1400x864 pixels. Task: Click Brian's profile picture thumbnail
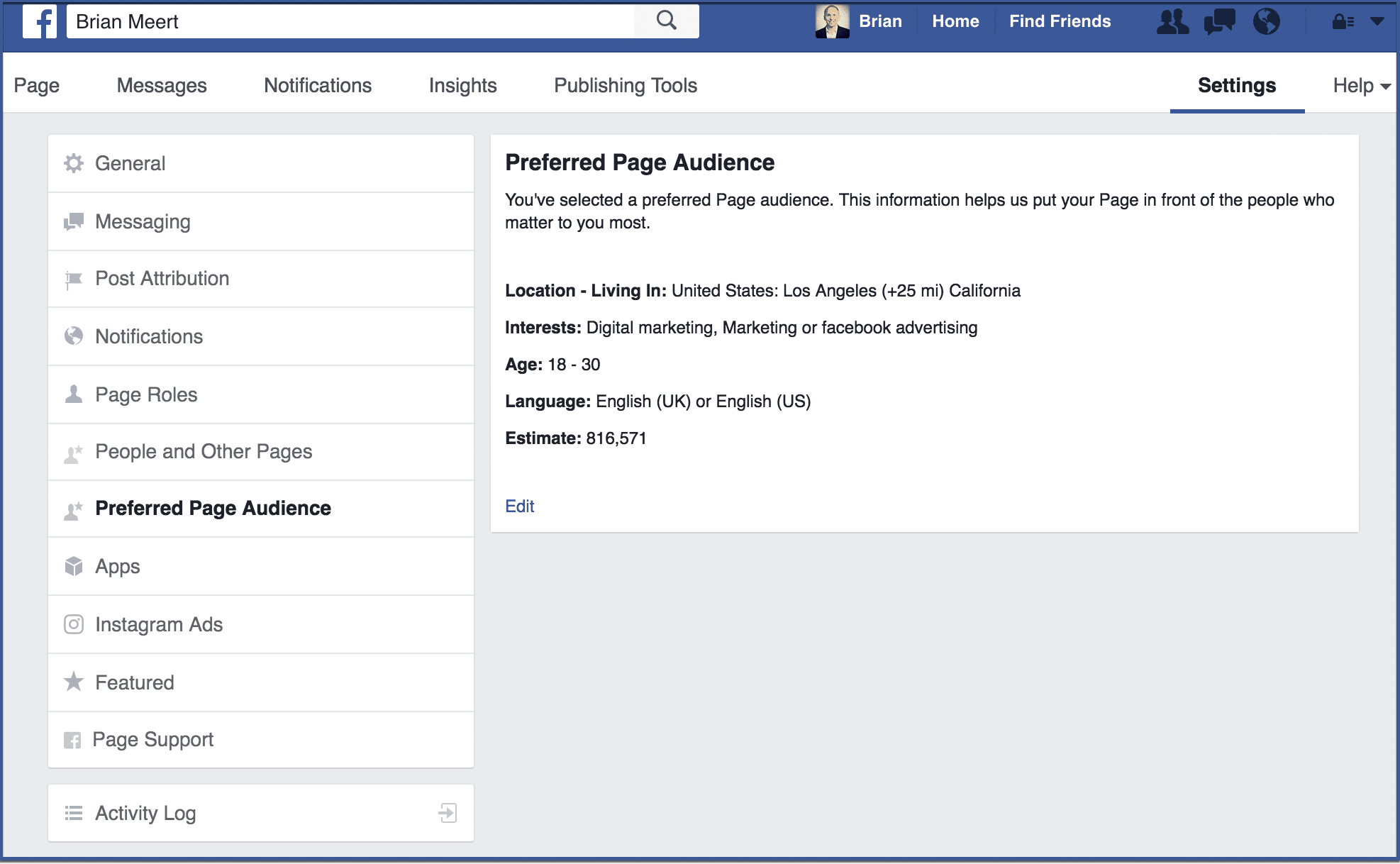click(x=833, y=21)
